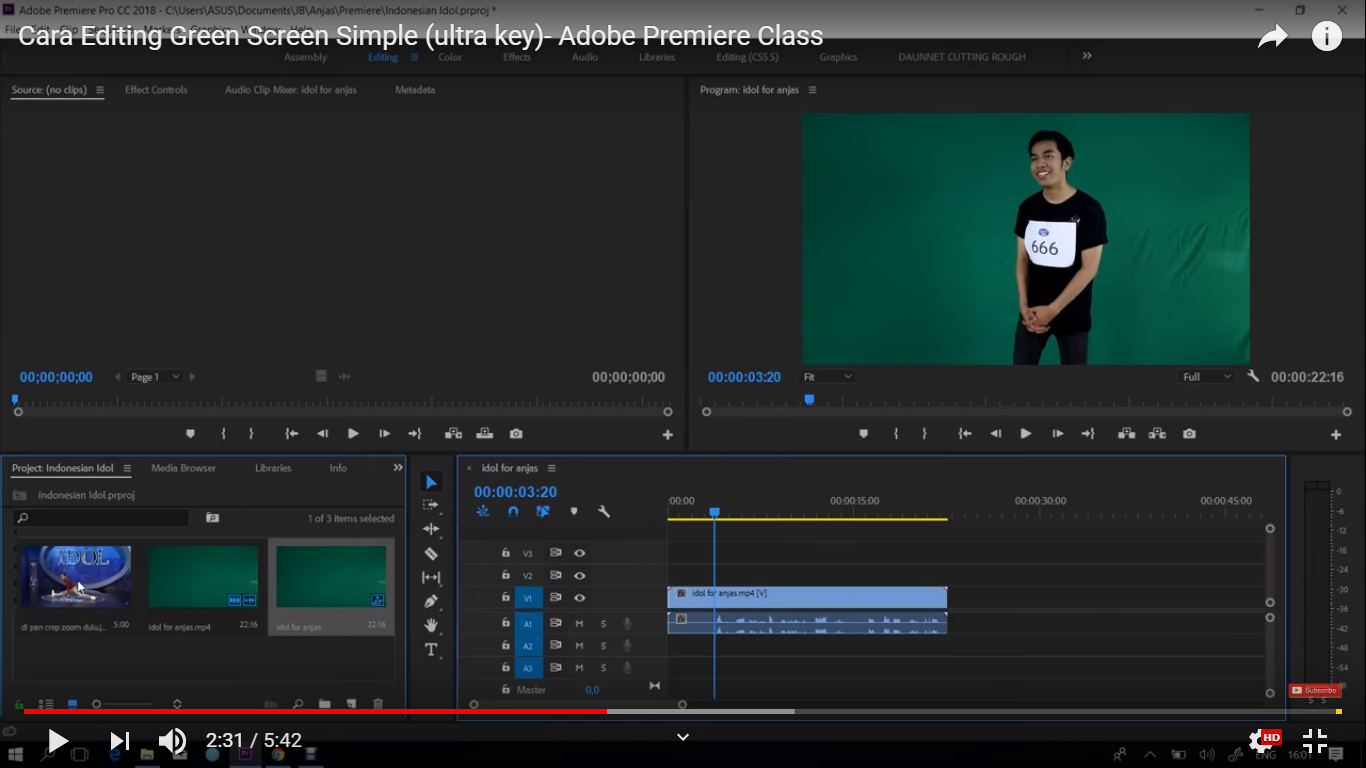The image size is (1366, 768).
Task: Expand Project panel tabs overflow chevron
Action: tap(398, 467)
